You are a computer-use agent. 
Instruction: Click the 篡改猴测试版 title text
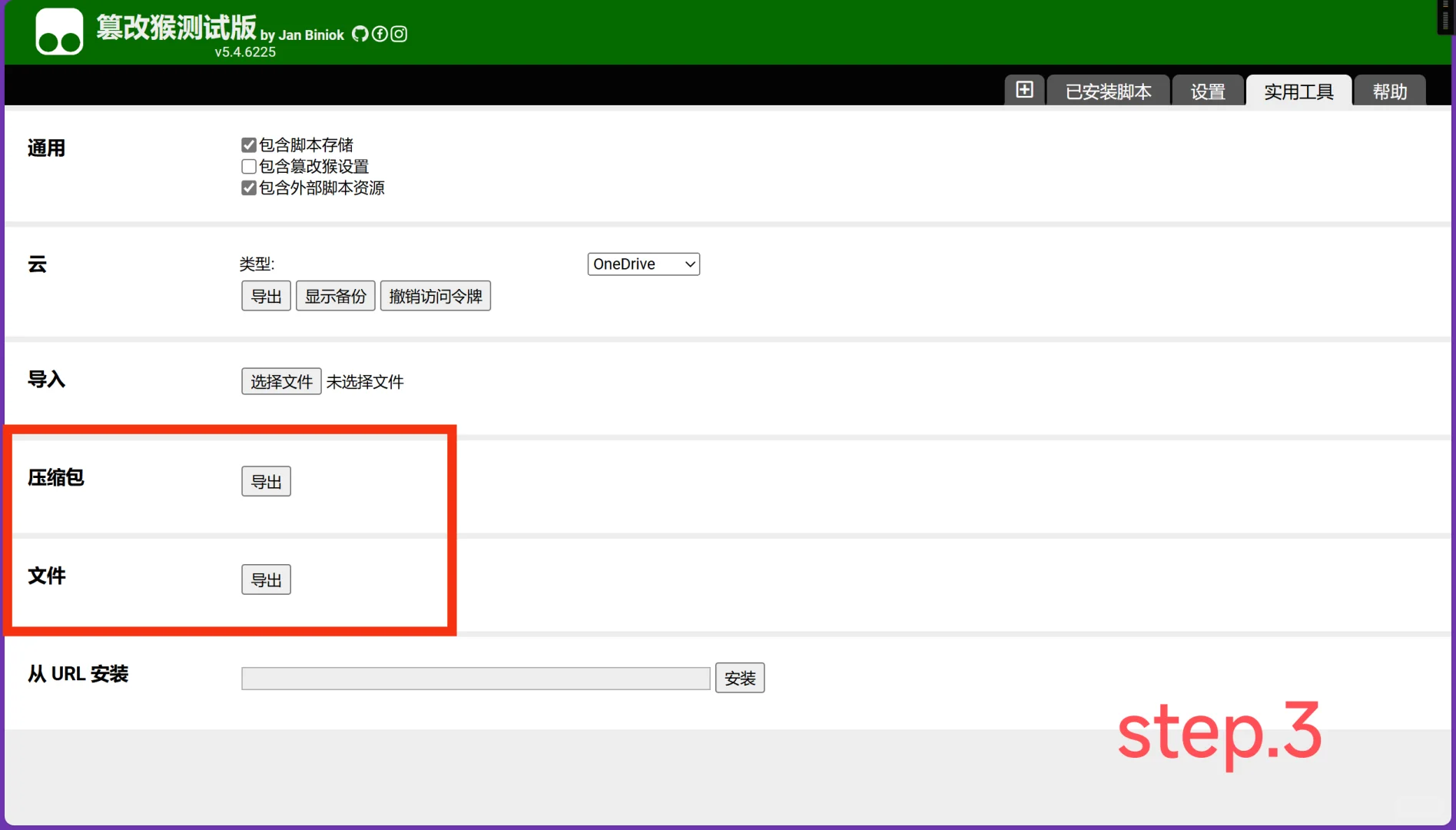point(176,28)
